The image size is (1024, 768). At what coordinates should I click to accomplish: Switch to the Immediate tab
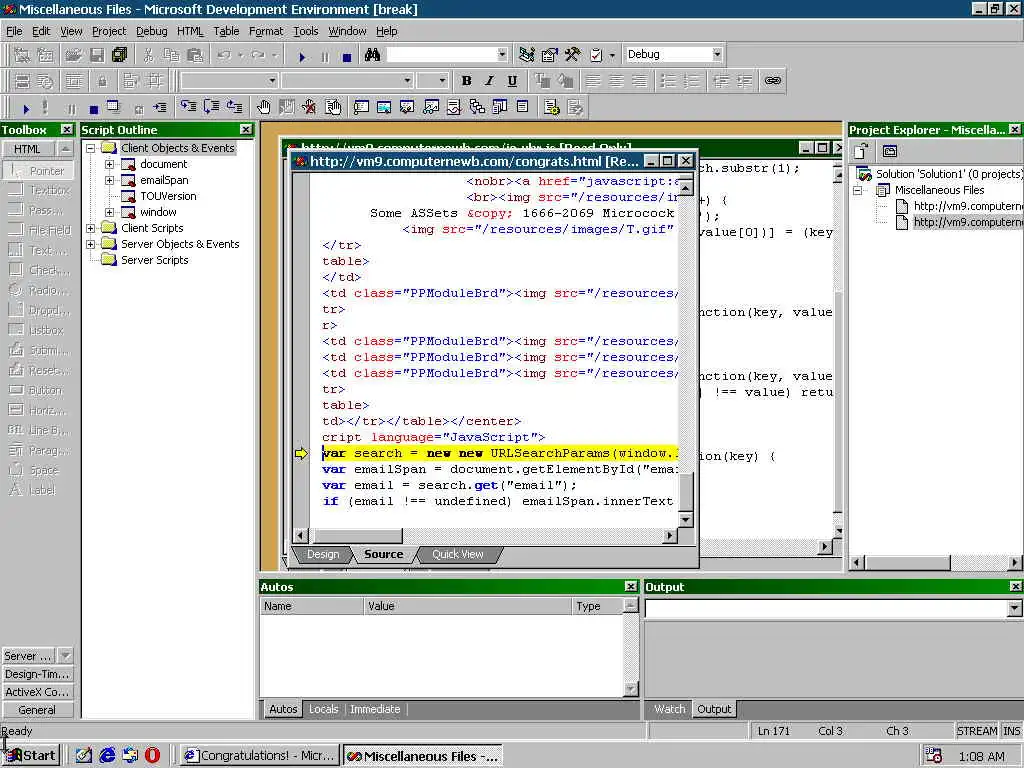375,709
